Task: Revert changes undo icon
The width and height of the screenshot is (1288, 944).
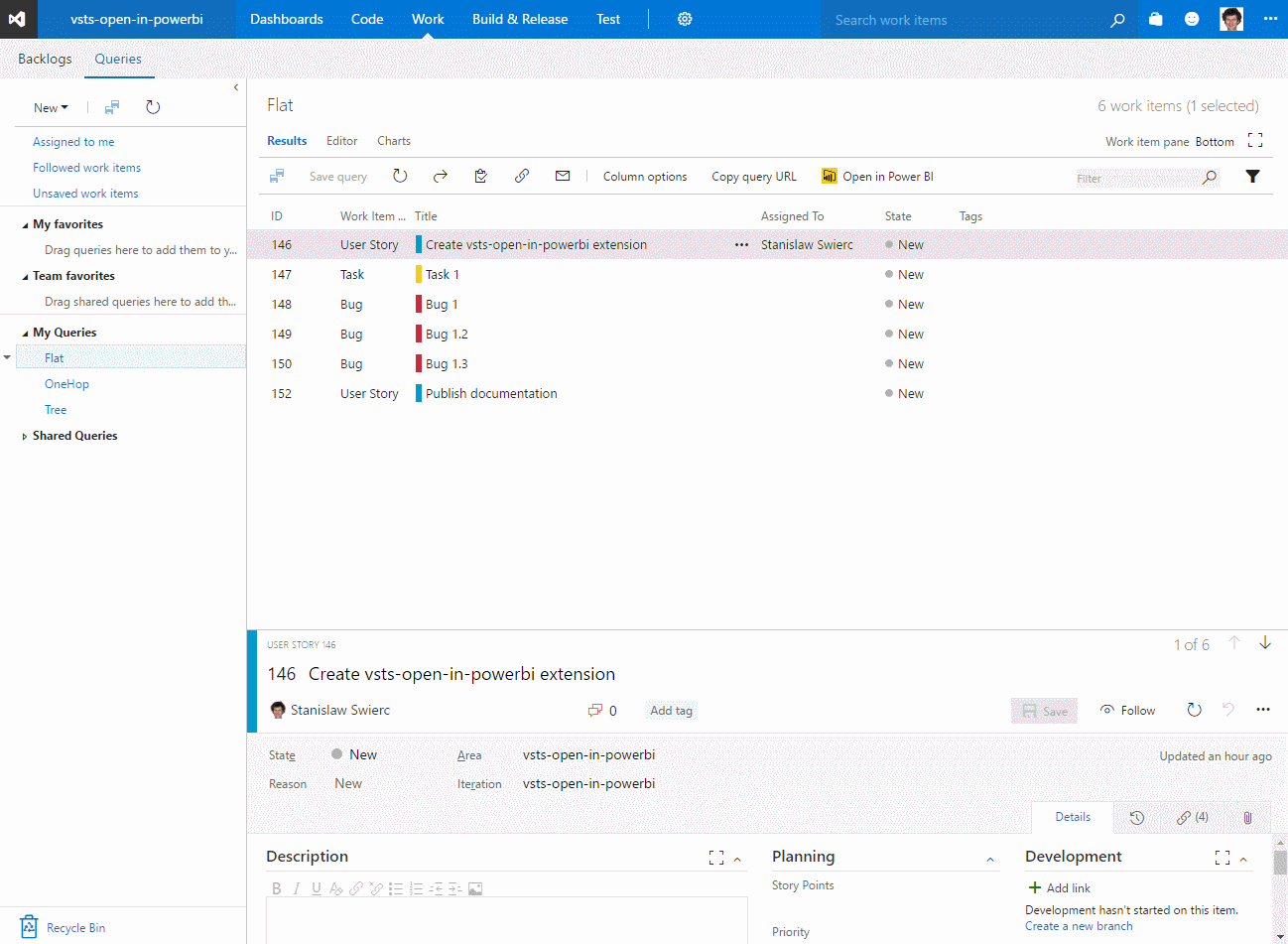Action: (1228, 710)
